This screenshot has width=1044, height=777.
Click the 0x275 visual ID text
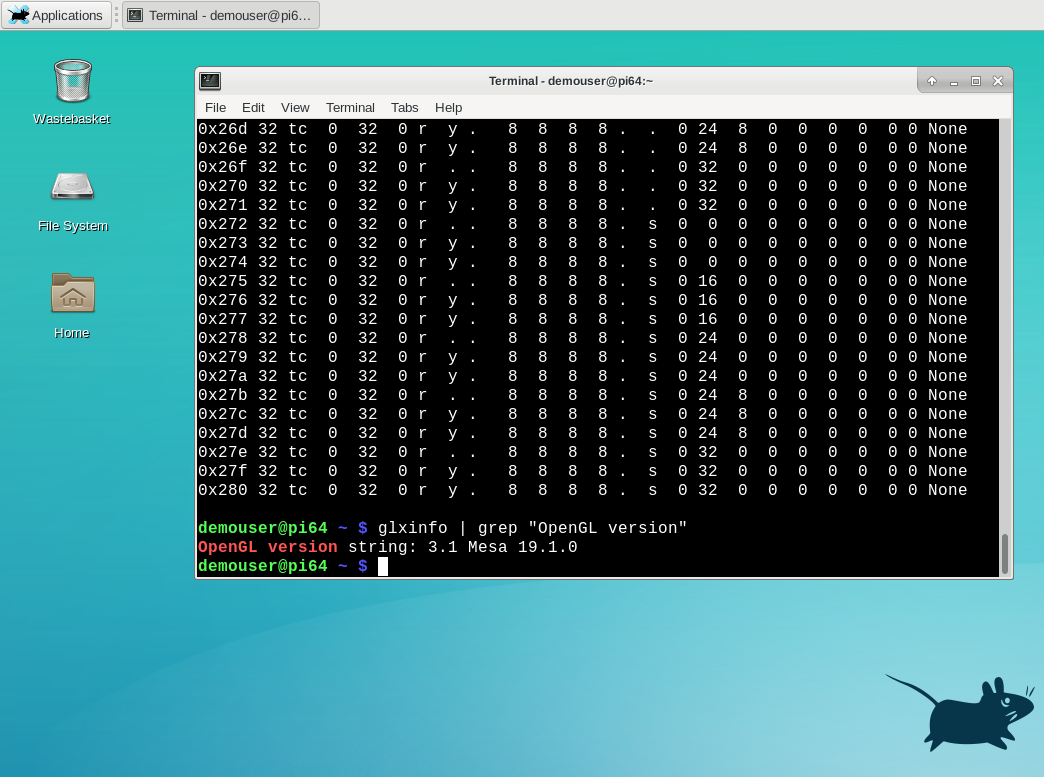click(222, 281)
